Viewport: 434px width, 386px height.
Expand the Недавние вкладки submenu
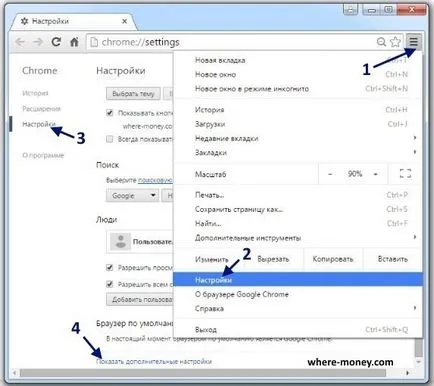pyautogui.click(x=297, y=138)
